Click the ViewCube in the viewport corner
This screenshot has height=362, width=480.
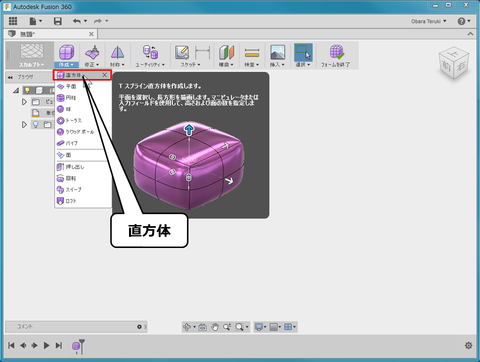[x=454, y=63]
